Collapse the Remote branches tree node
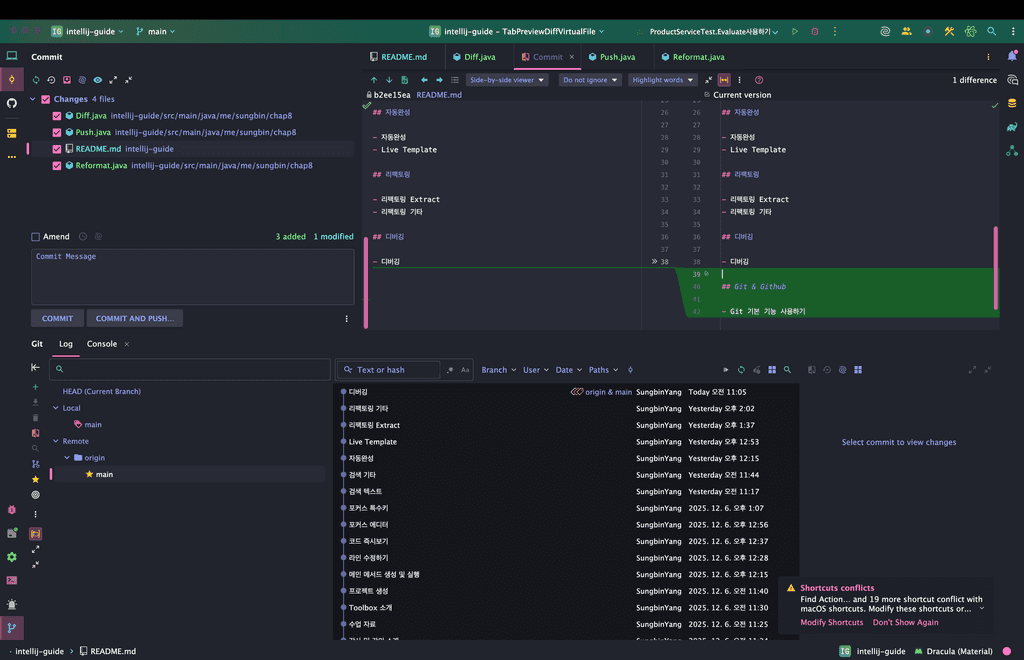This screenshot has height=660, width=1024. coord(56,441)
